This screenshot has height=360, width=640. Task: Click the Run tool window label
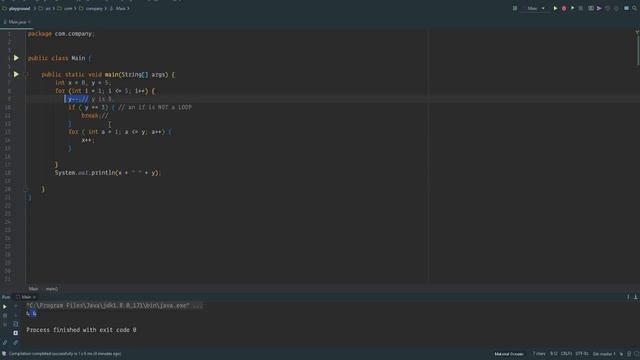[x=6, y=297]
